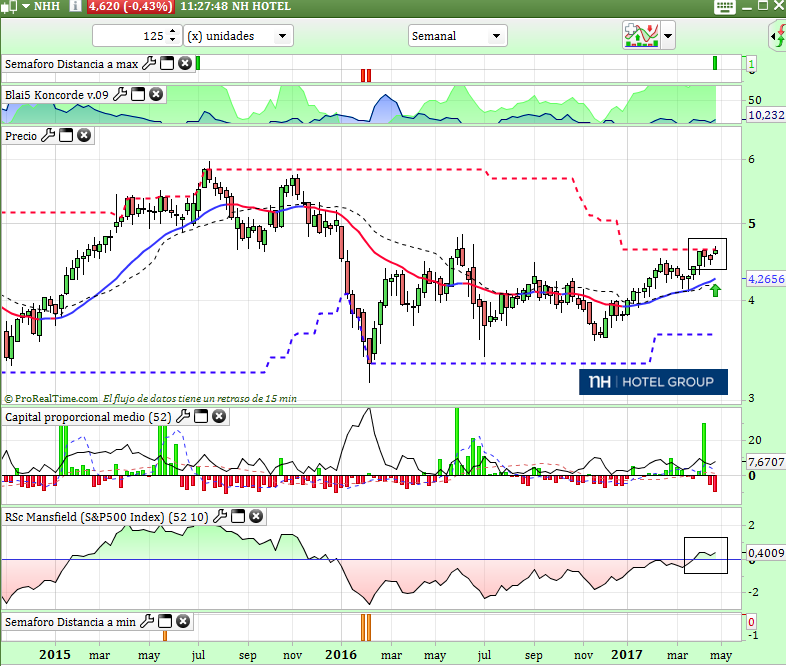Open wrench for Semaforo Distancia a min

click(147, 621)
